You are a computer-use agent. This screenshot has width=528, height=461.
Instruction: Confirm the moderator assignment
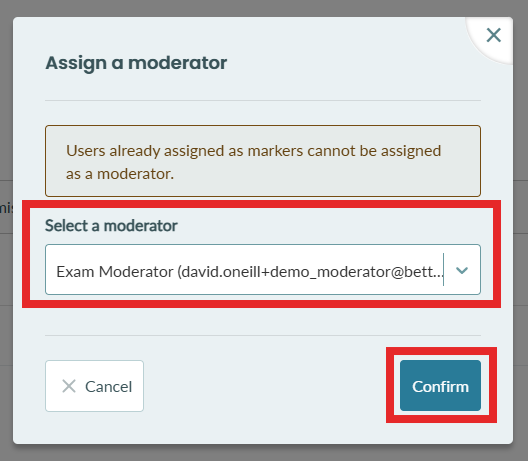click(440, 386)
